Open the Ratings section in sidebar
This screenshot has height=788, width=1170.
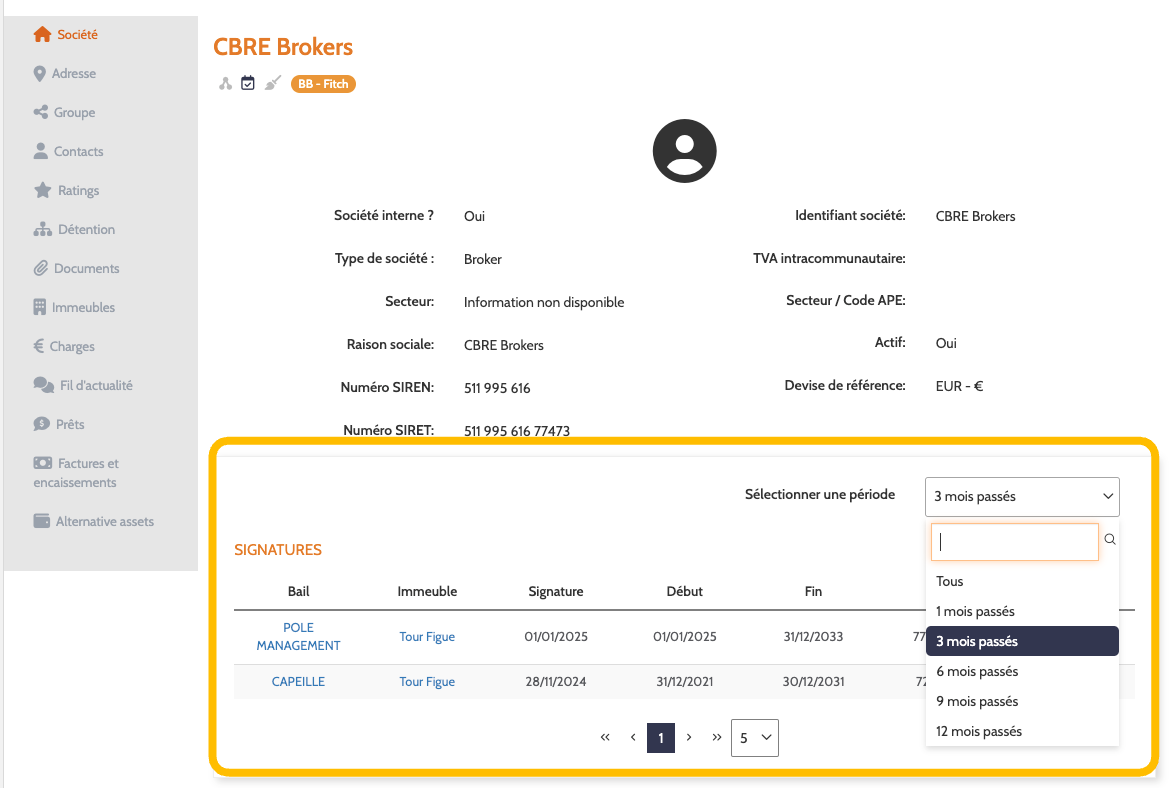[77, 191]
